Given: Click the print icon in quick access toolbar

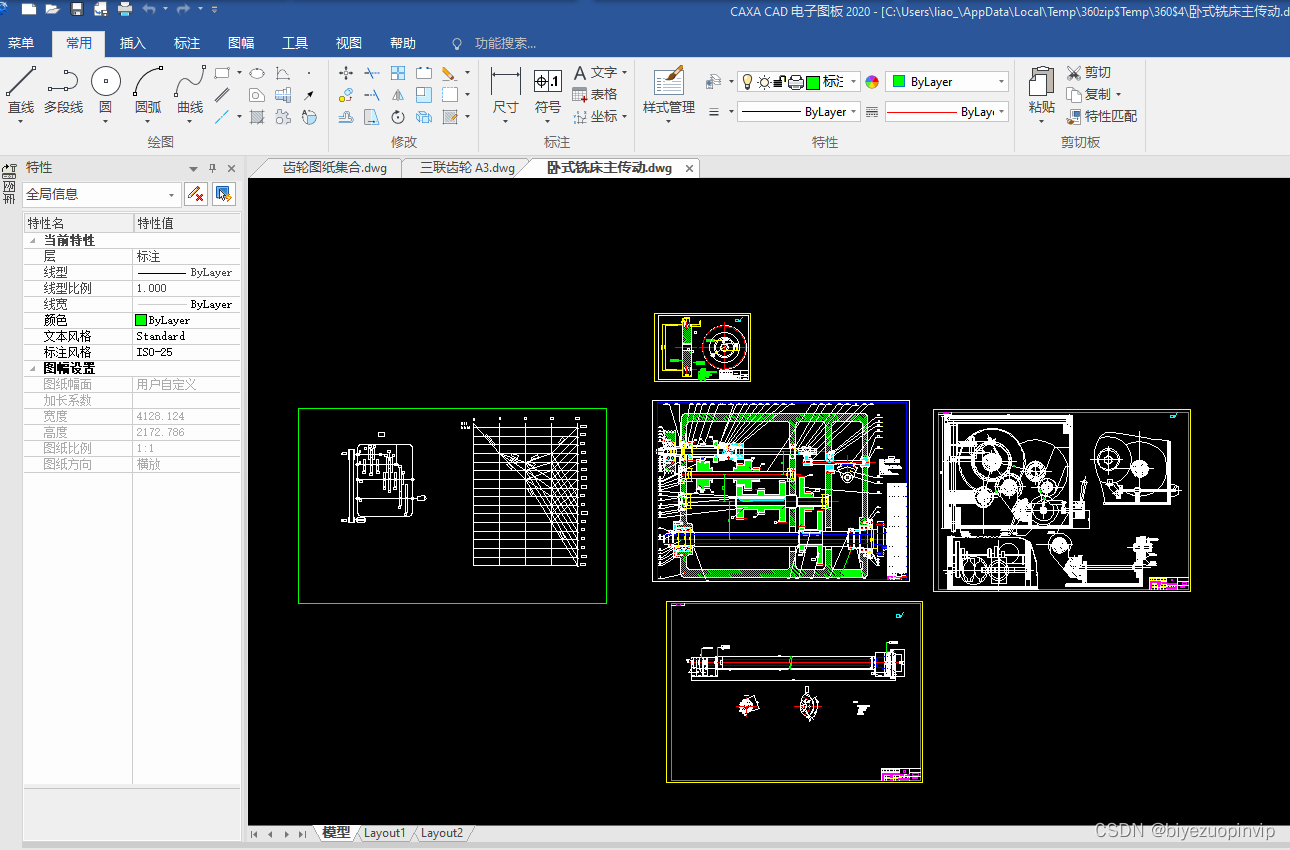Looking at the screenshot, I should point(125,9).
